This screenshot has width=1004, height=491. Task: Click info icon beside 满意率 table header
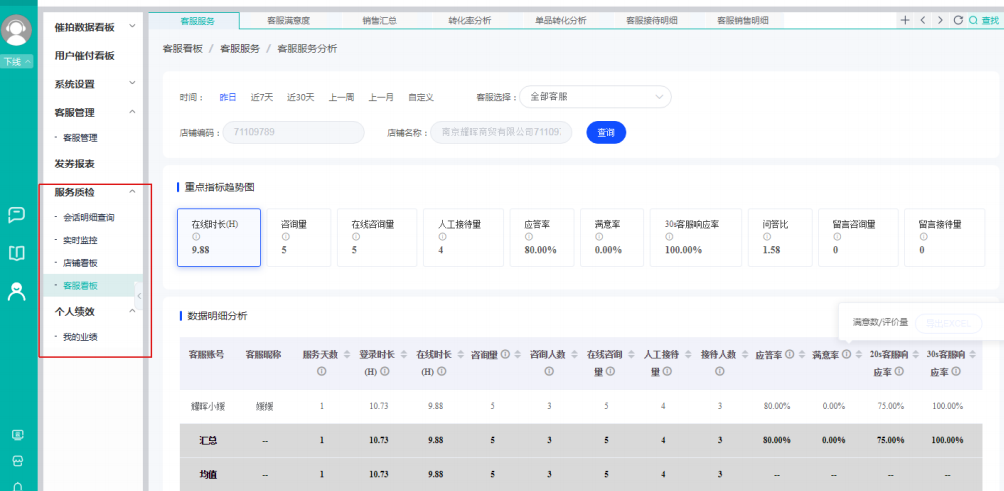pos(846,354)
